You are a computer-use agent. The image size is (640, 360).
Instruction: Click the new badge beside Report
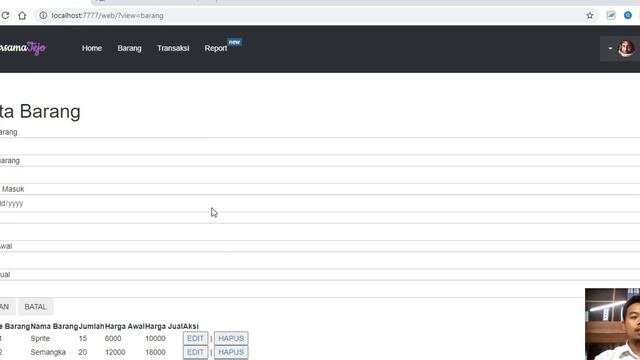234,42
